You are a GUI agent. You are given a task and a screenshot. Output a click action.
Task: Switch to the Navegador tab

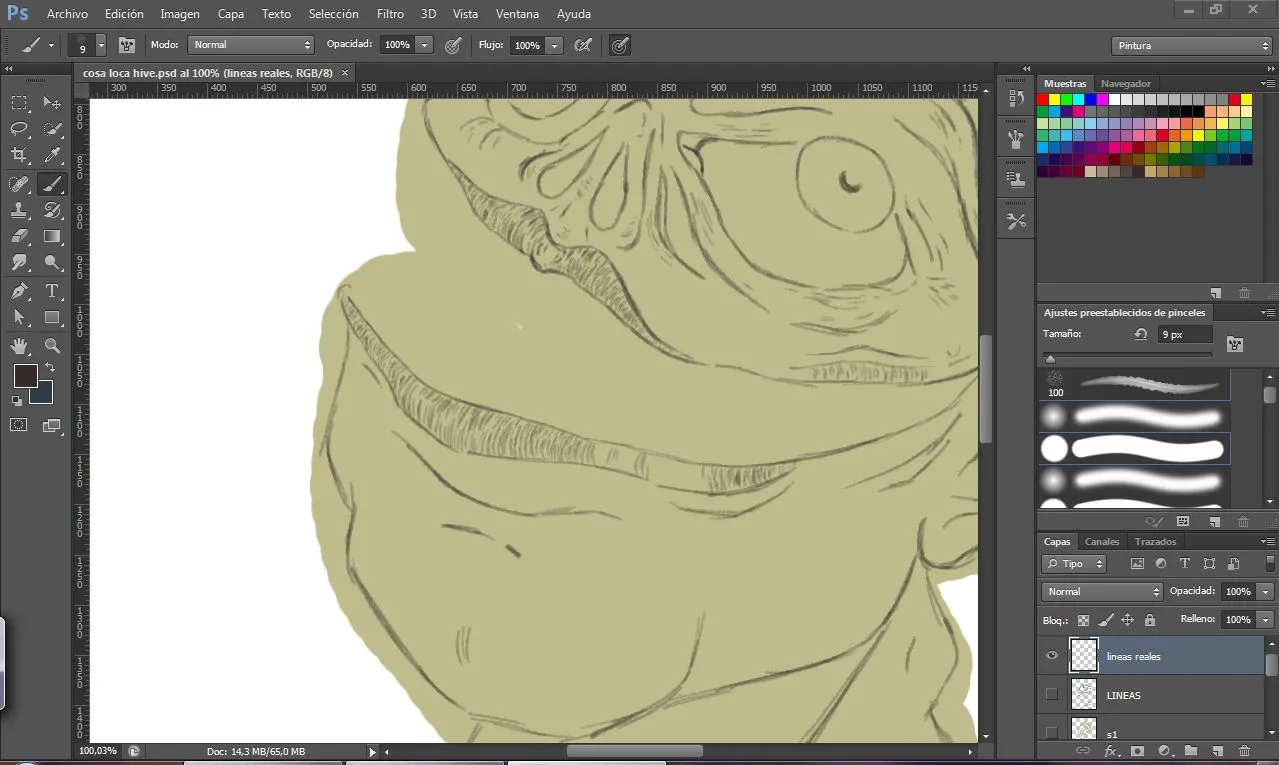pos(1126,84)
